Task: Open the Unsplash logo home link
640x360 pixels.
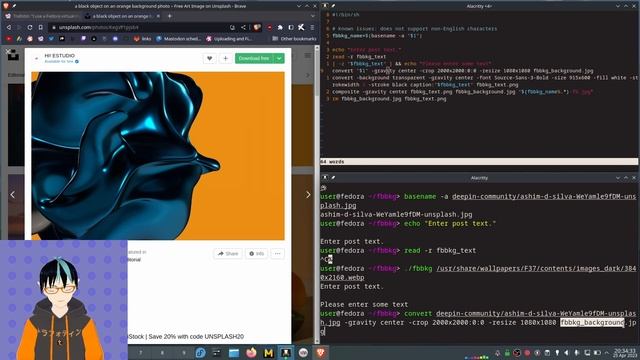Action: [x=13, y=56]
